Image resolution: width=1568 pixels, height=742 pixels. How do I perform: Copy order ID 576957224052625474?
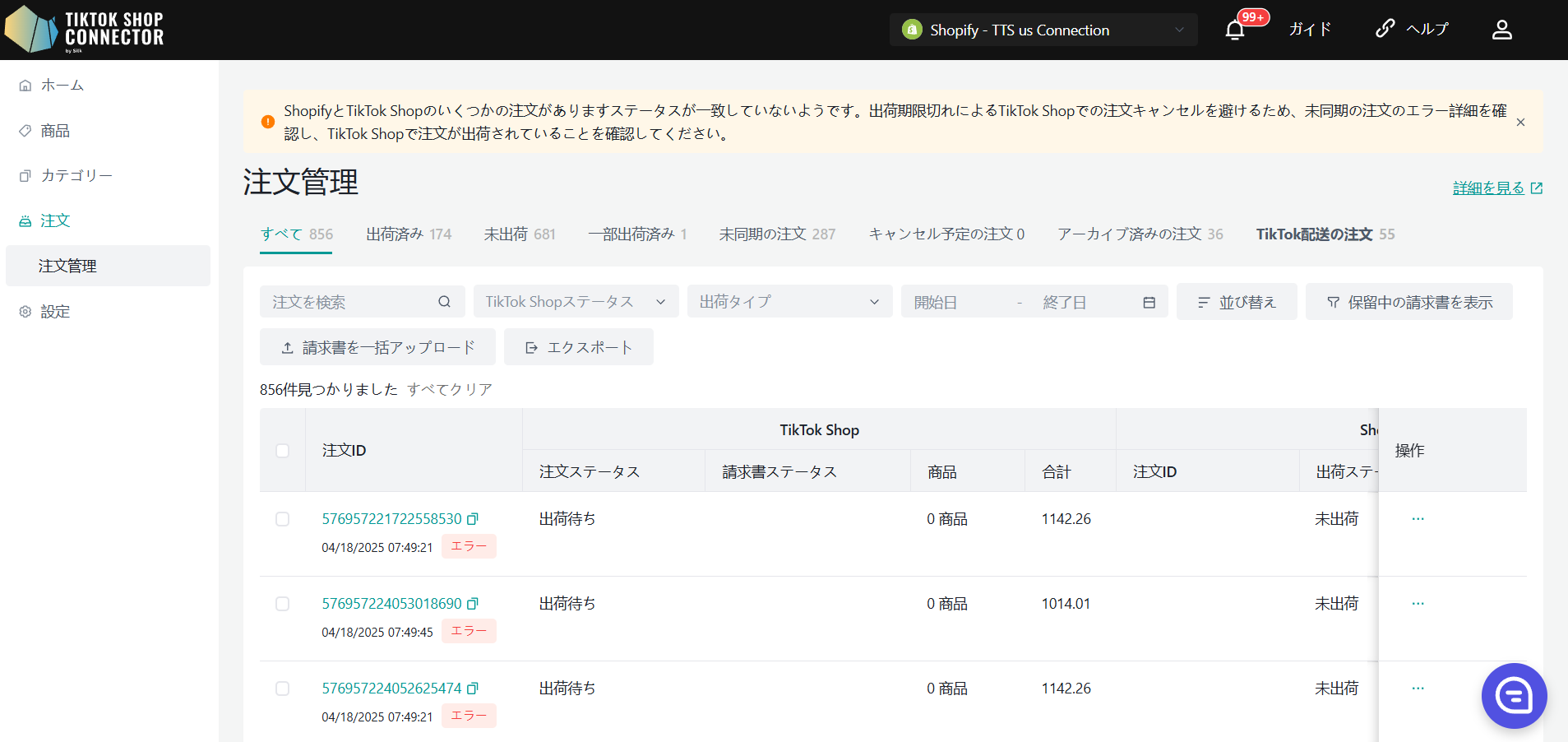pos(473,689)
